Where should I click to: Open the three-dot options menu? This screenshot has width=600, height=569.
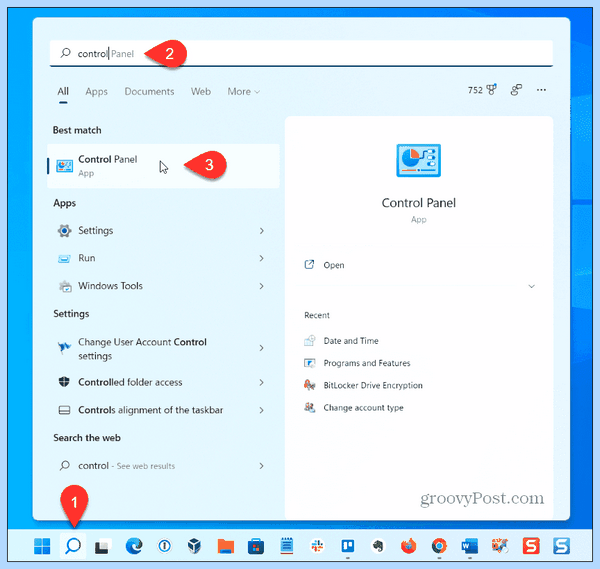tap(541, 90)
